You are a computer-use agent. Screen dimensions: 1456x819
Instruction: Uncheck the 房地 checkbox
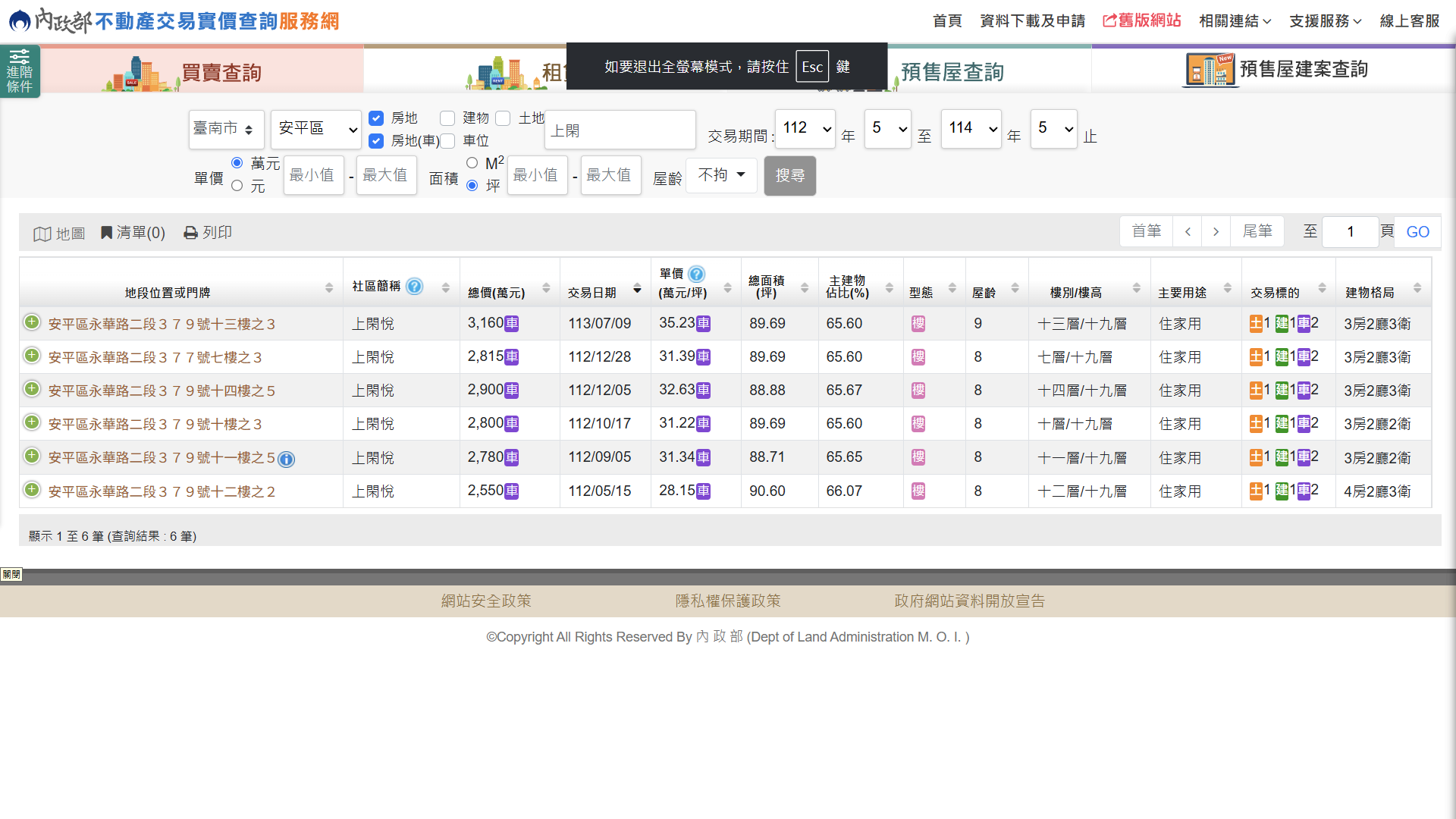(376, 118)
